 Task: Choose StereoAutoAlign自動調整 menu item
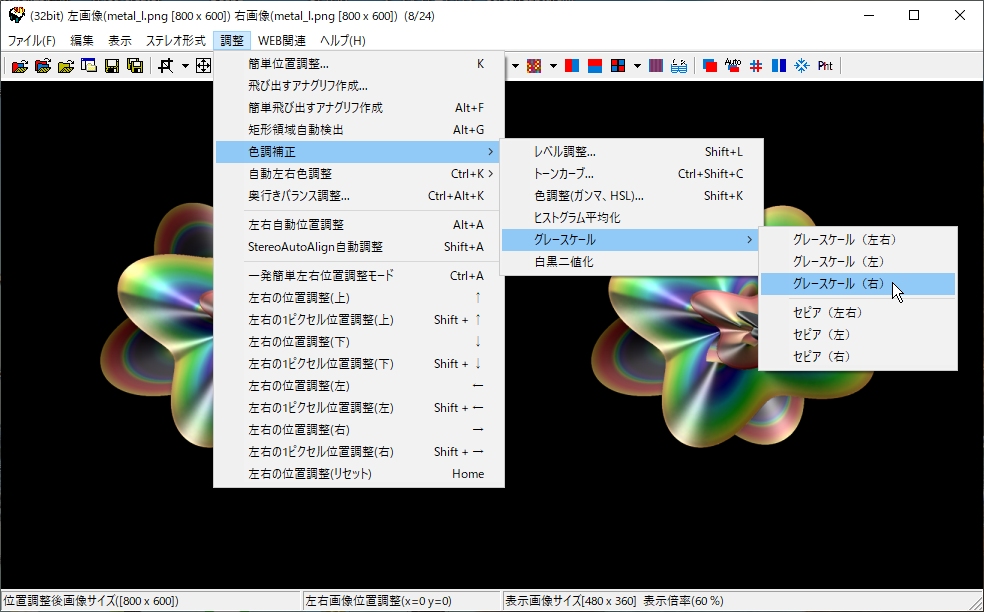coord(358,247)
